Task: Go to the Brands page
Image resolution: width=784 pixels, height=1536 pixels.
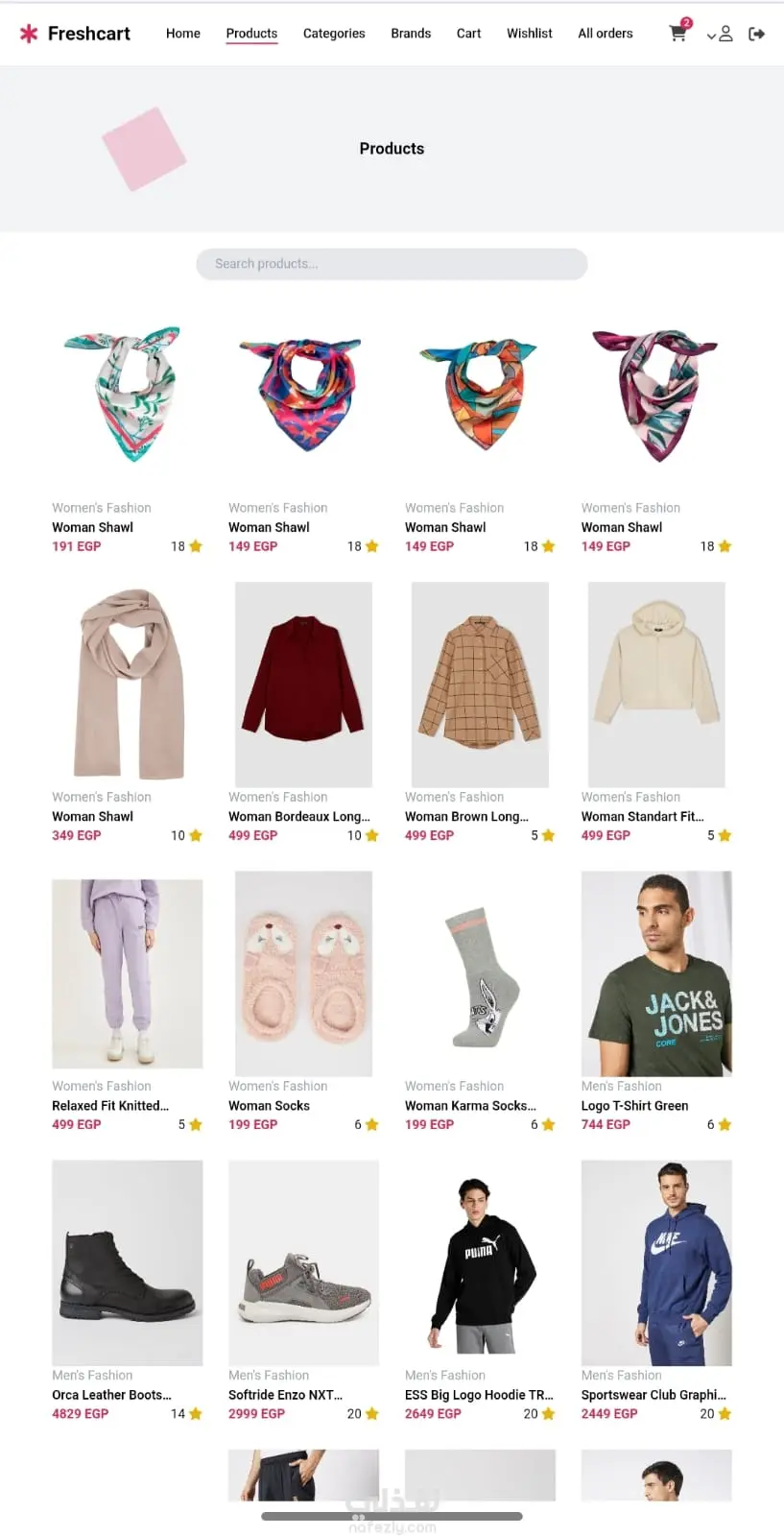Action: pyautogui.click(x=411, y=34)
